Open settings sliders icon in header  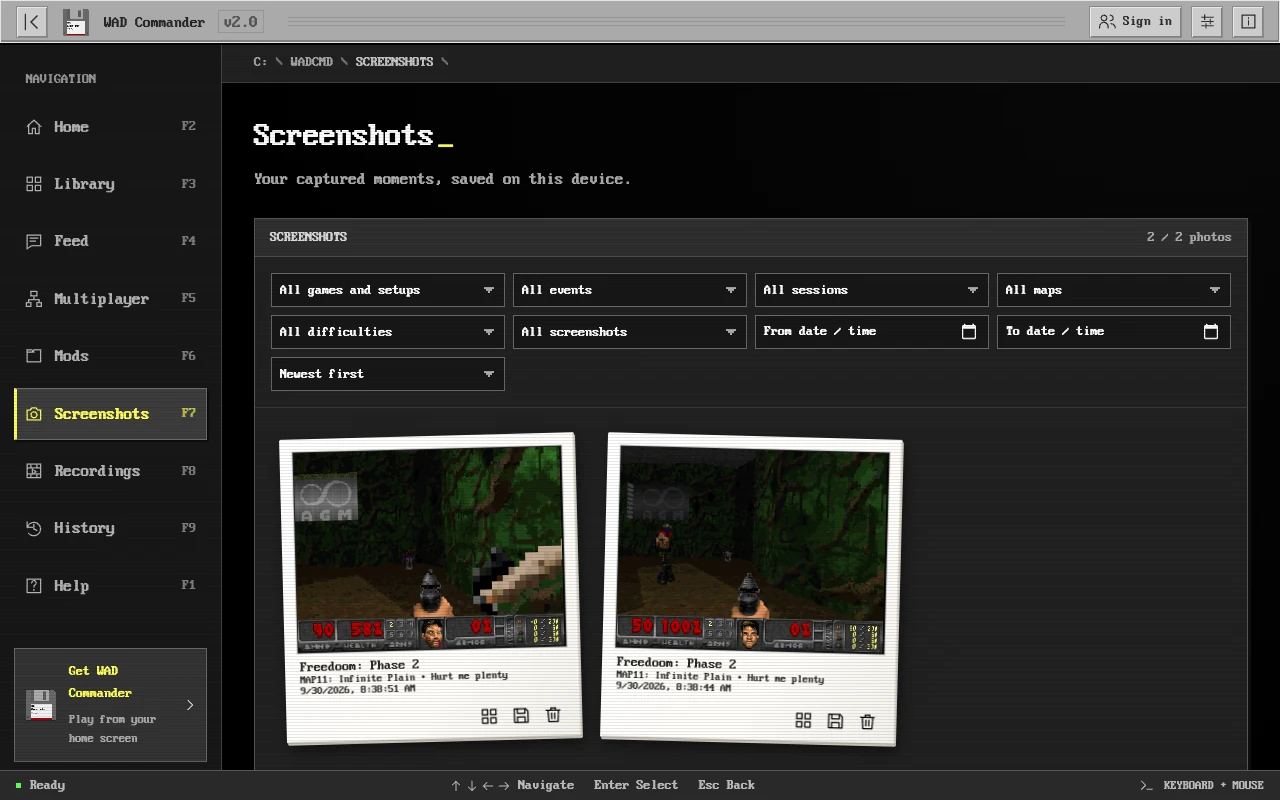click(x=1207, y=21)
